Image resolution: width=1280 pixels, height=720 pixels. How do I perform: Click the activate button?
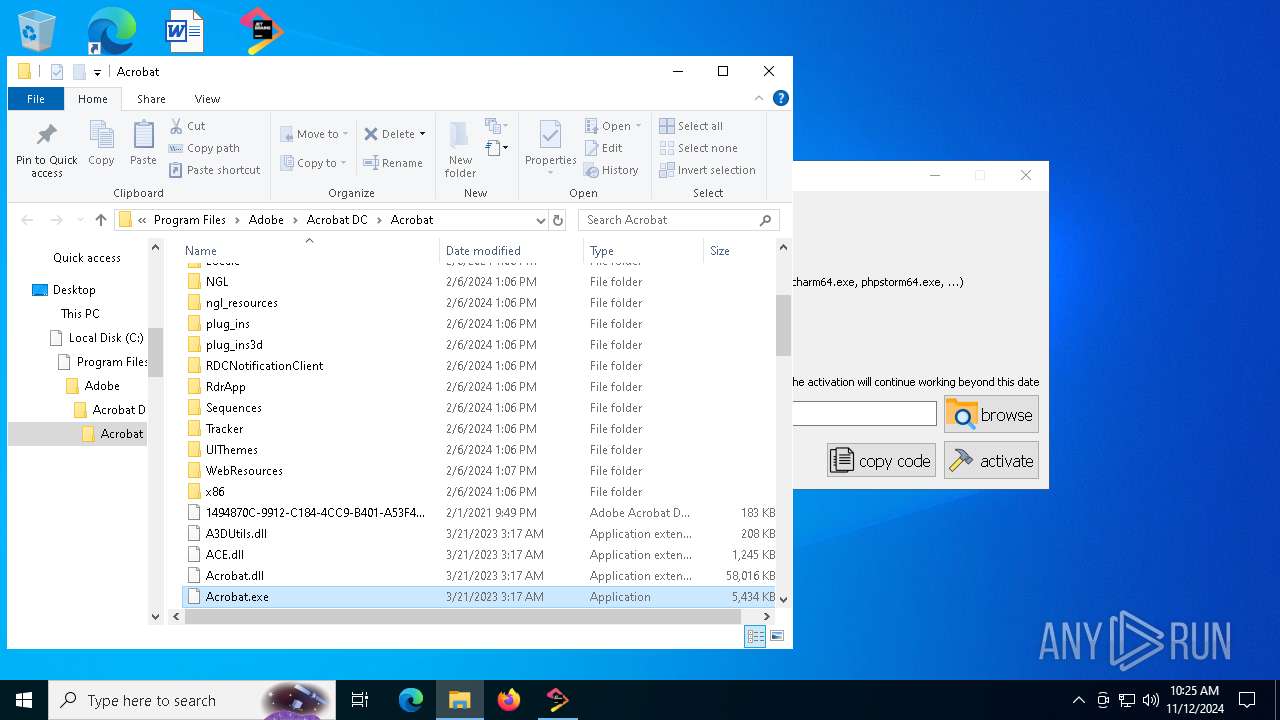click(x=991, y=460)
